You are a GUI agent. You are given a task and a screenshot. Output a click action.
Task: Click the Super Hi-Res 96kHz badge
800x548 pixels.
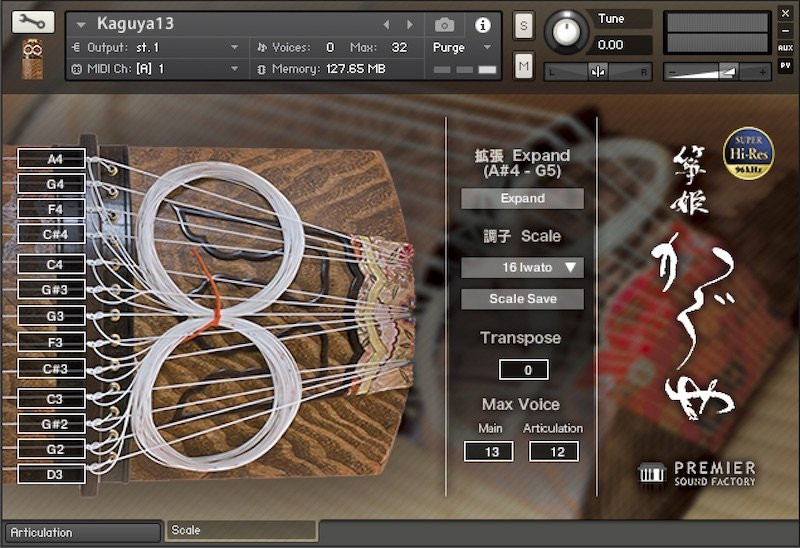pos(748,153)
